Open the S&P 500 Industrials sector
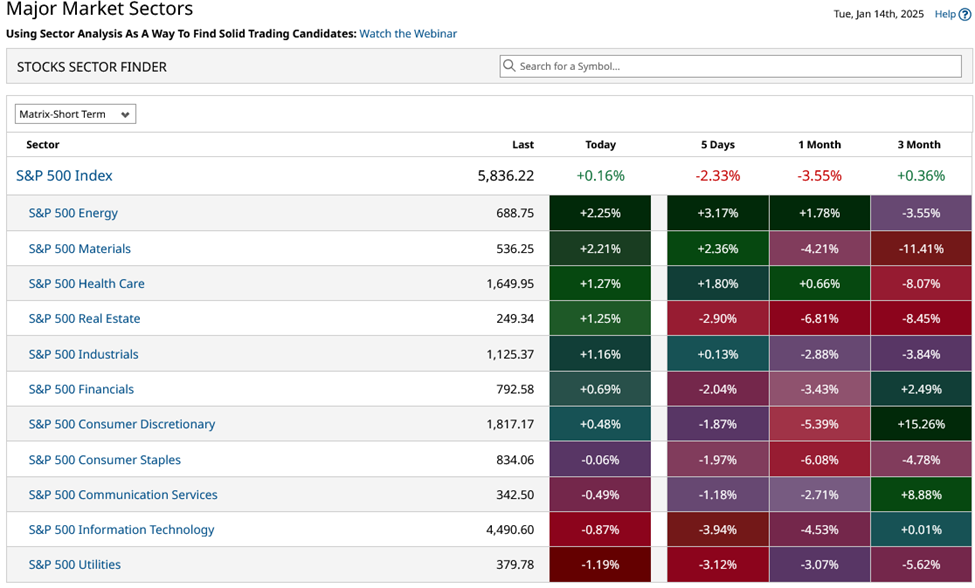975x588 pixels. point(82,354)
